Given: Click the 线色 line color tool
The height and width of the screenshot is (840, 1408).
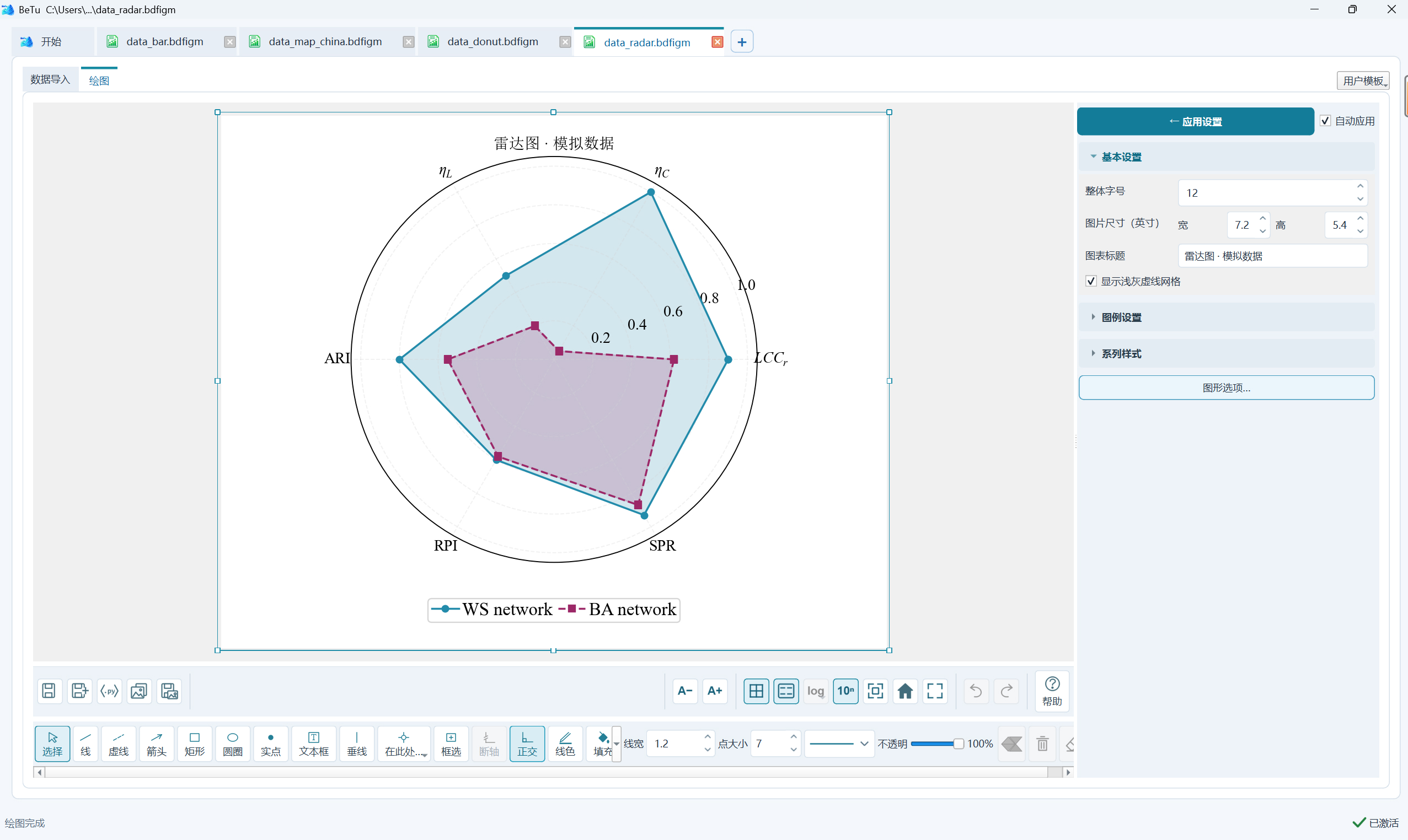Looking at the screenshot, I should click(565, 744).
